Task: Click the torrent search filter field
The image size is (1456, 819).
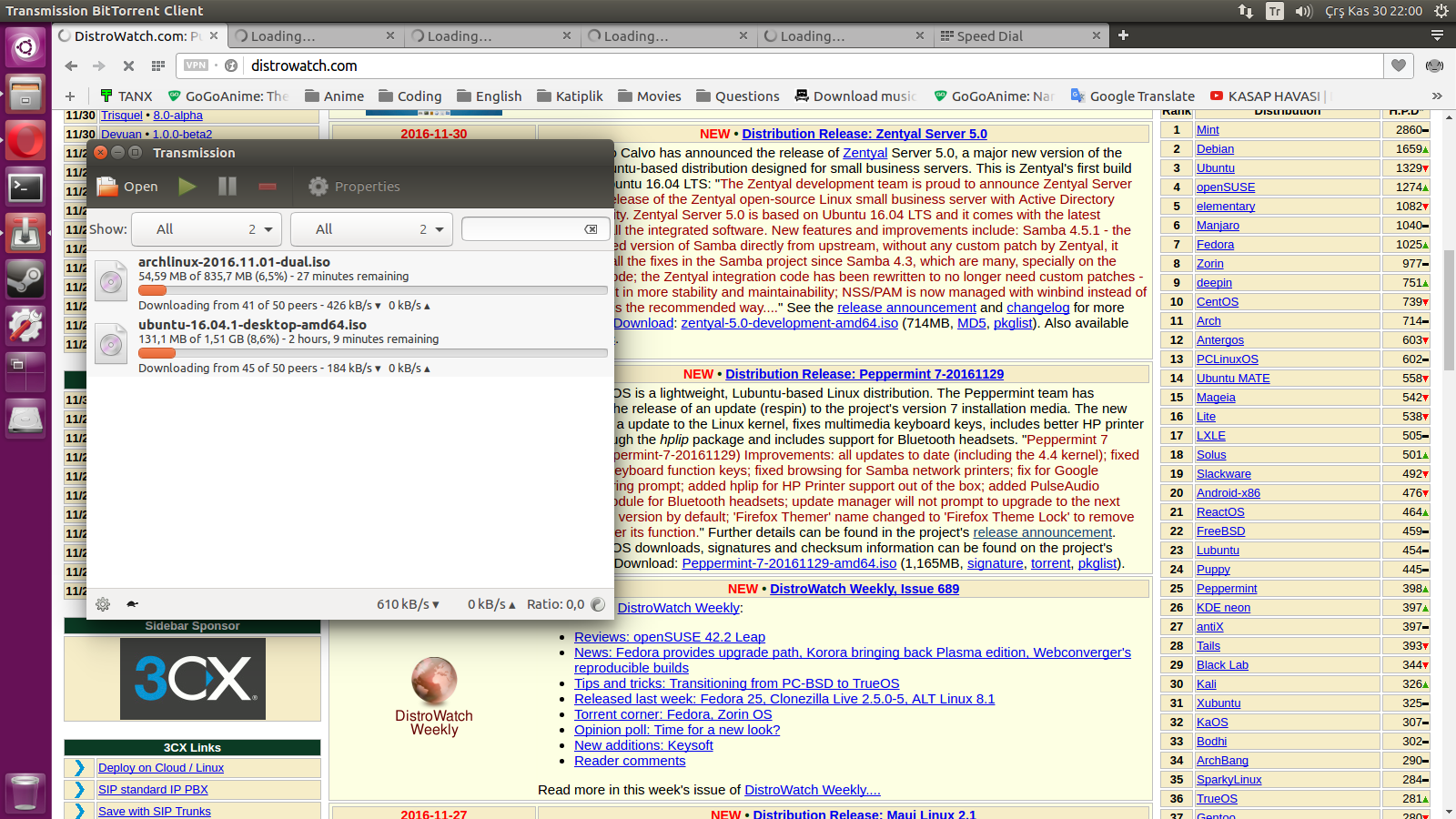Action: tap(523, 229)
